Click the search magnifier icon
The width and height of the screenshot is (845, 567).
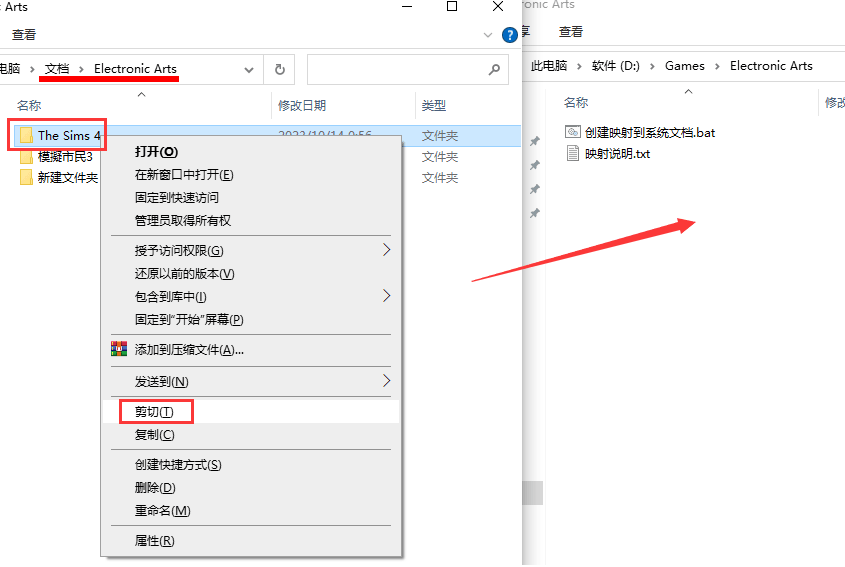pyautogui.click(x=494, y=70)
